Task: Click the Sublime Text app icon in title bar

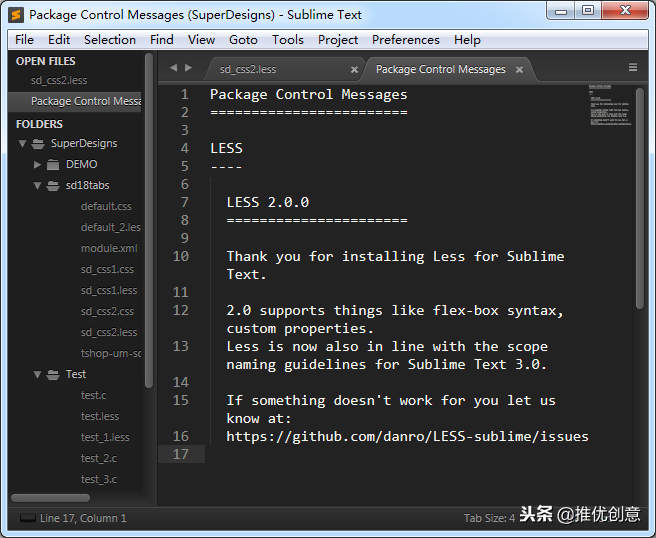Action: point(16,15)
